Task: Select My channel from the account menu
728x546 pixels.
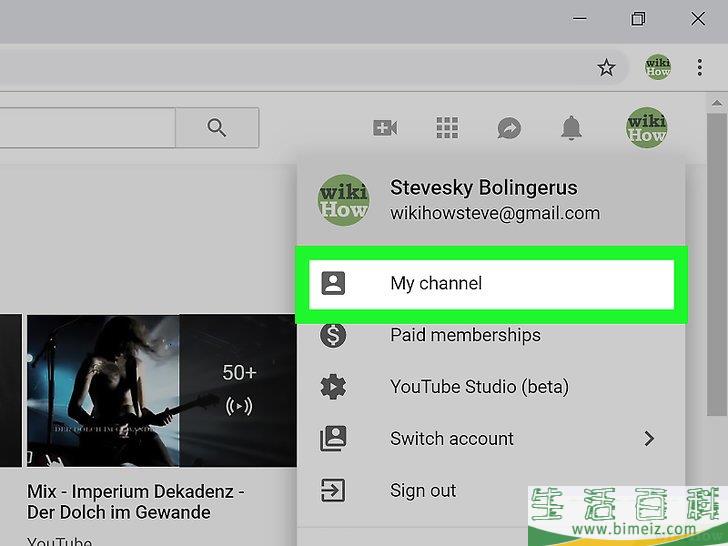Action: (x=491, y=284)
